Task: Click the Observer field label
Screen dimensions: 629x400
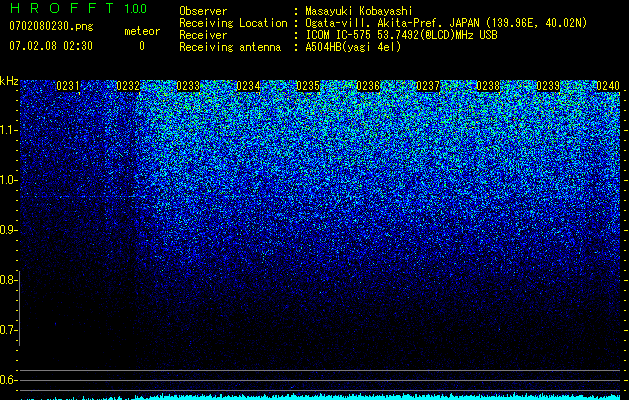Action: 203,11
